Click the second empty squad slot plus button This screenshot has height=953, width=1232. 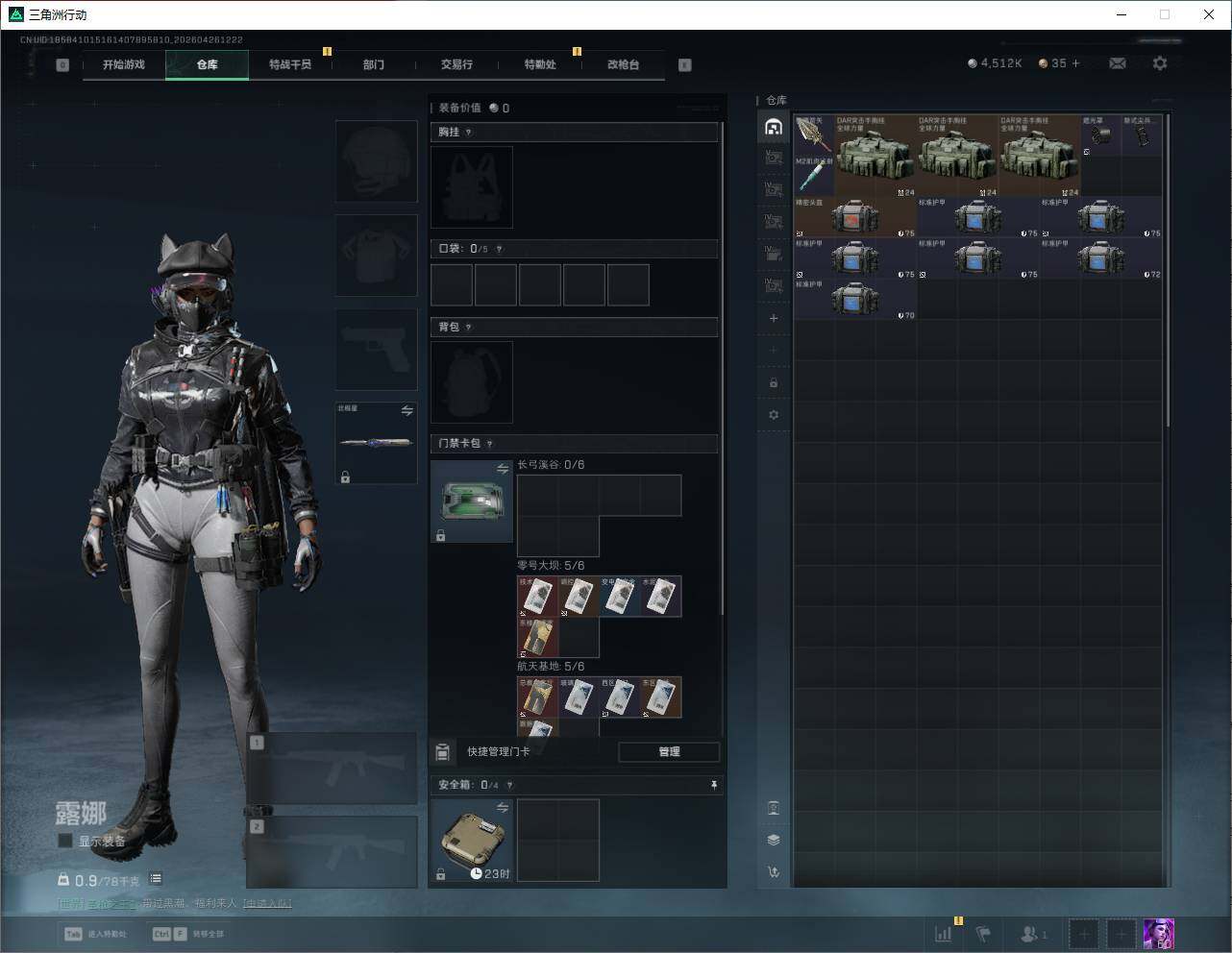click(1121, 934)
